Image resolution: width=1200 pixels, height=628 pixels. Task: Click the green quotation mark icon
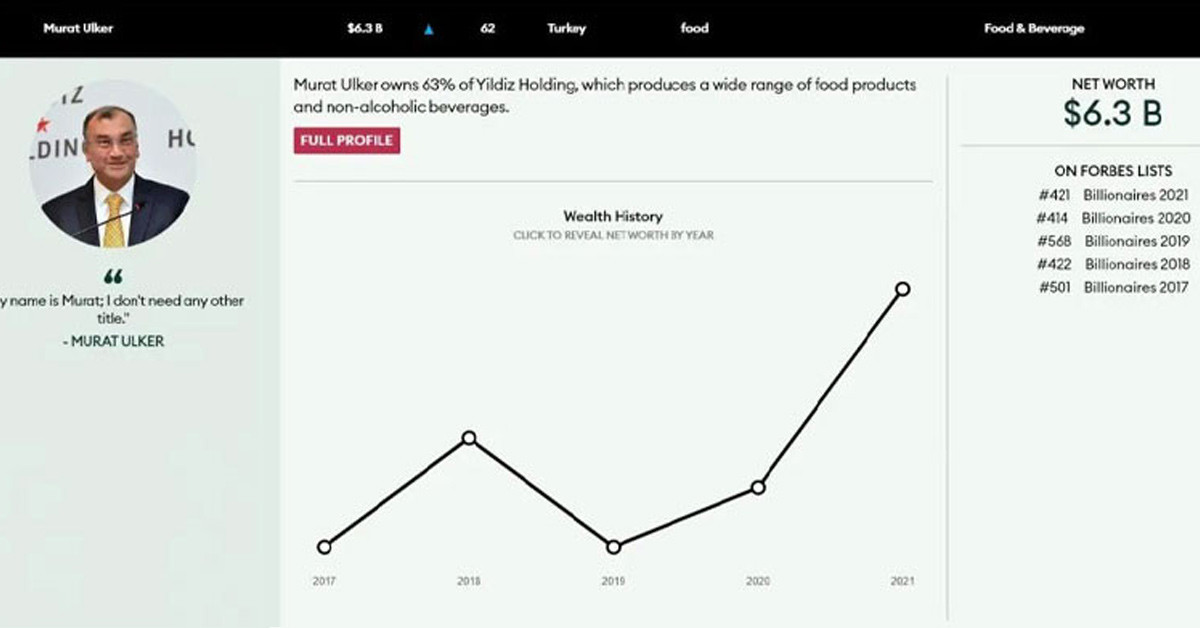coord(113,277)
